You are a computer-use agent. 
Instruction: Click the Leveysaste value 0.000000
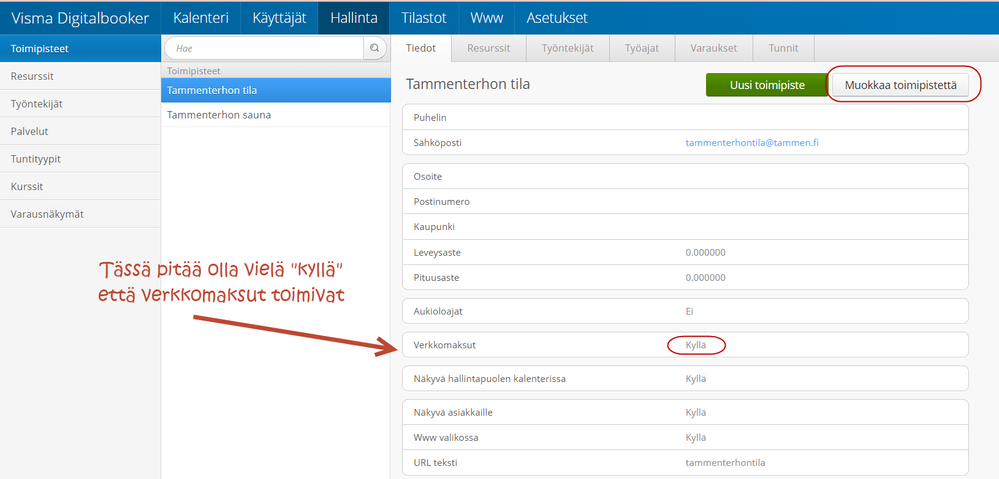coord(705,252)
